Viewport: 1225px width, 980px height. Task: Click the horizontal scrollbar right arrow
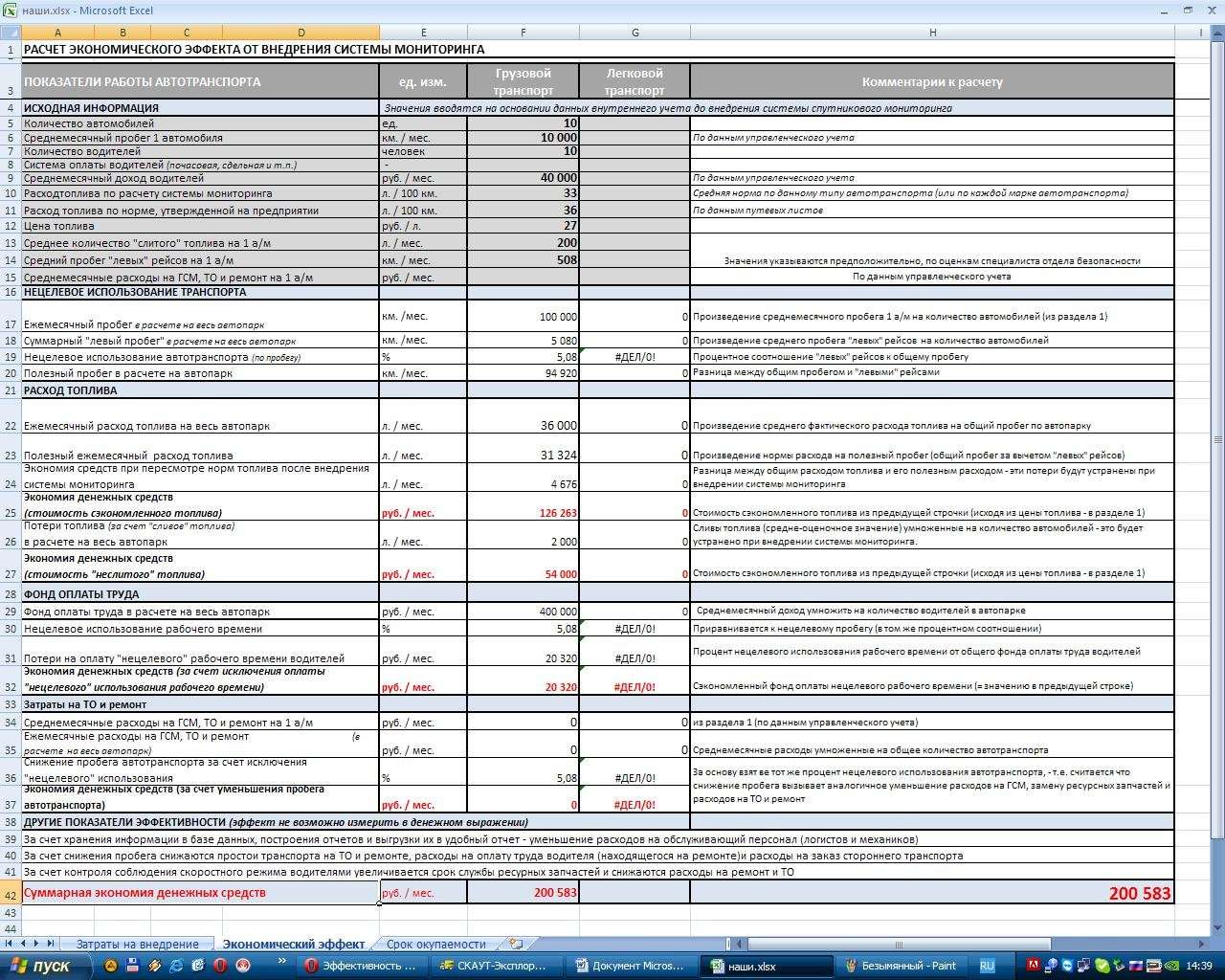tap(1203, 945)
